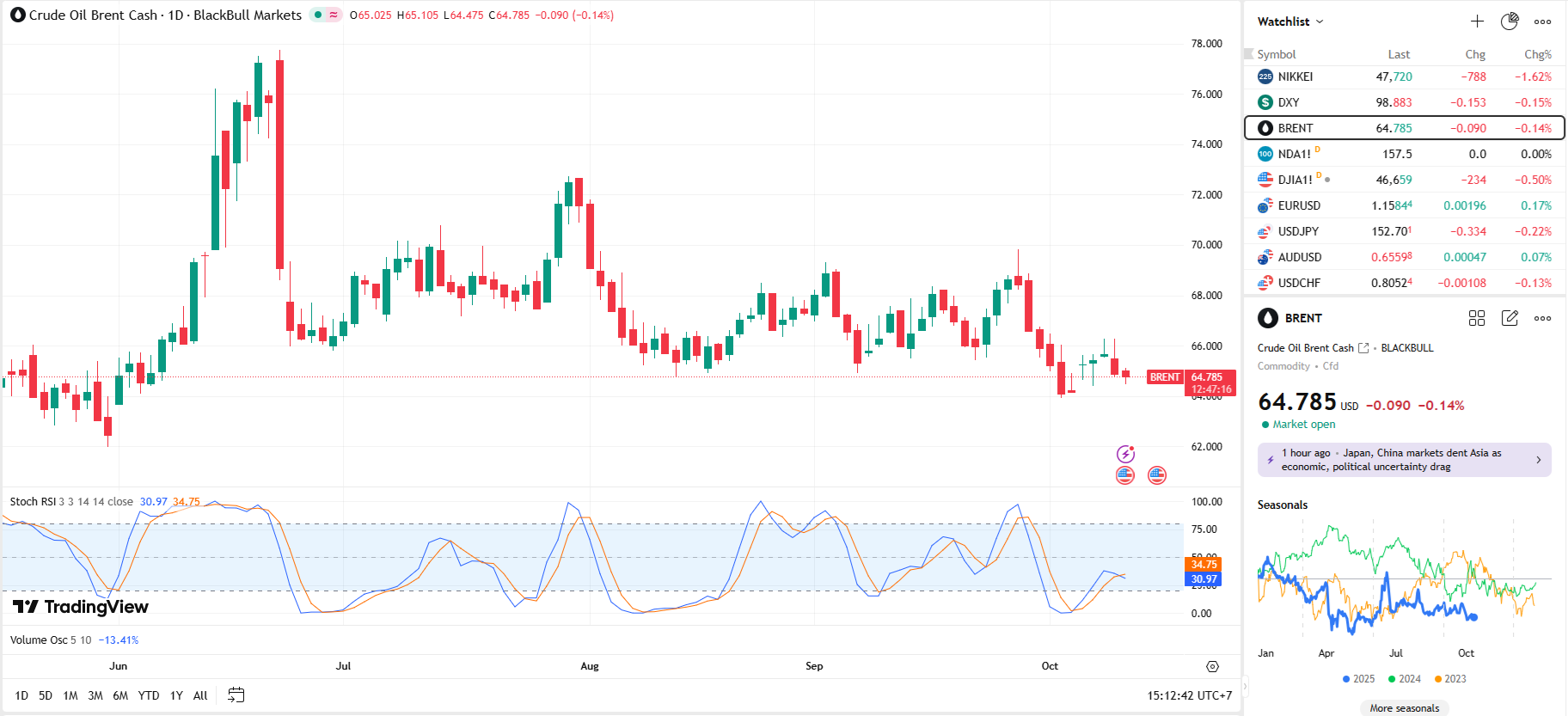Viewport: 1568px width, 716px height.
Task: Switch to the YTD time range
Action: click(149, 695)
